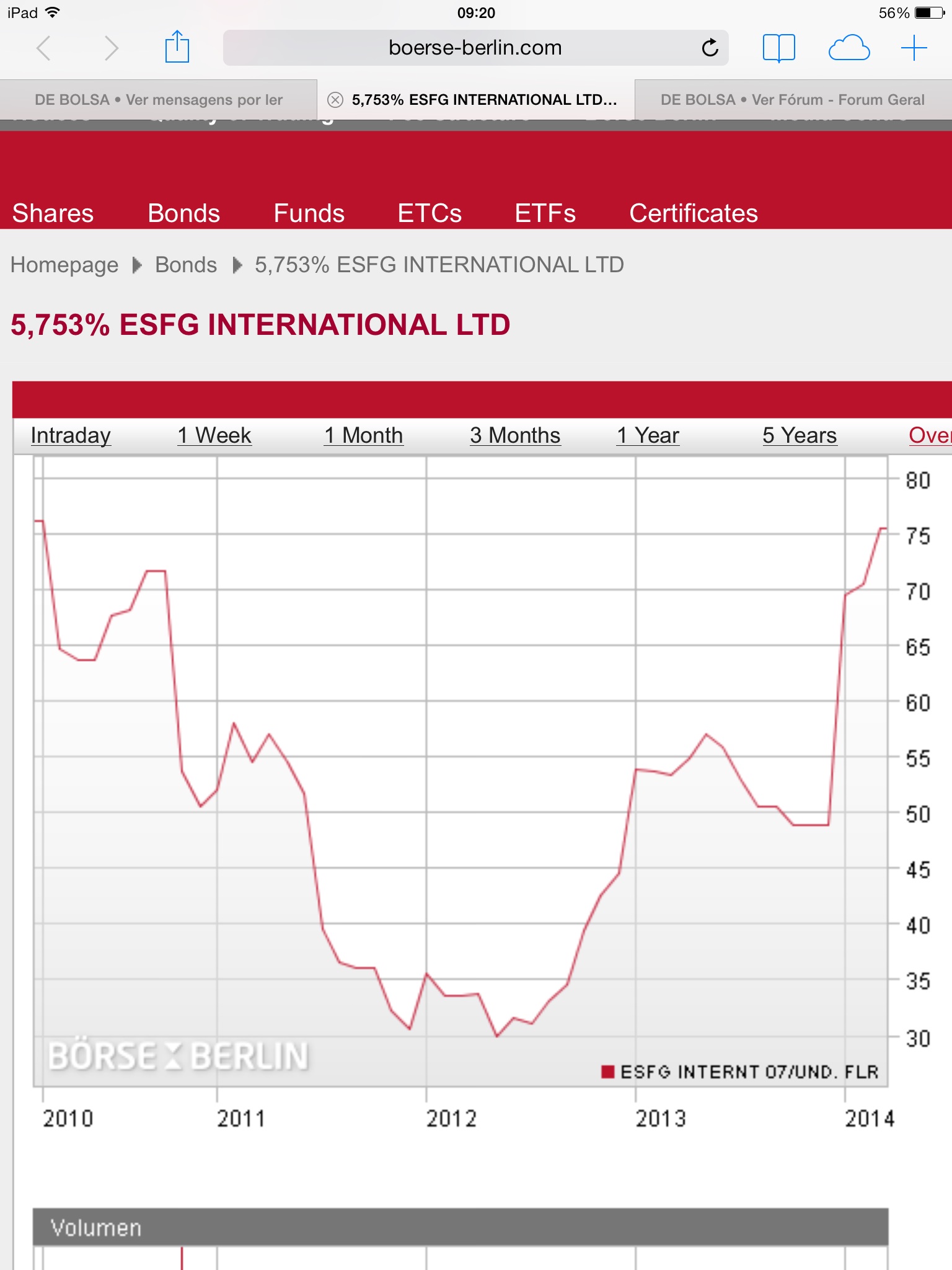Open the Funds menu
This screenshot has height=1270, width=952.
click(x=309, y=213)
